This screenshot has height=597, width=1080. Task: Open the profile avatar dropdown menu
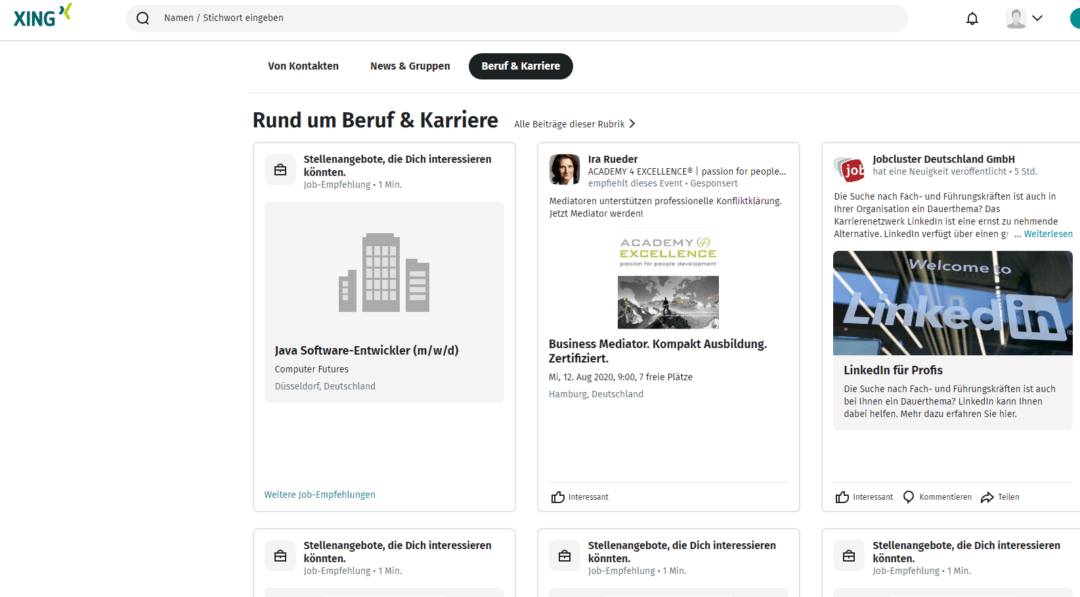coord(1024,18)
